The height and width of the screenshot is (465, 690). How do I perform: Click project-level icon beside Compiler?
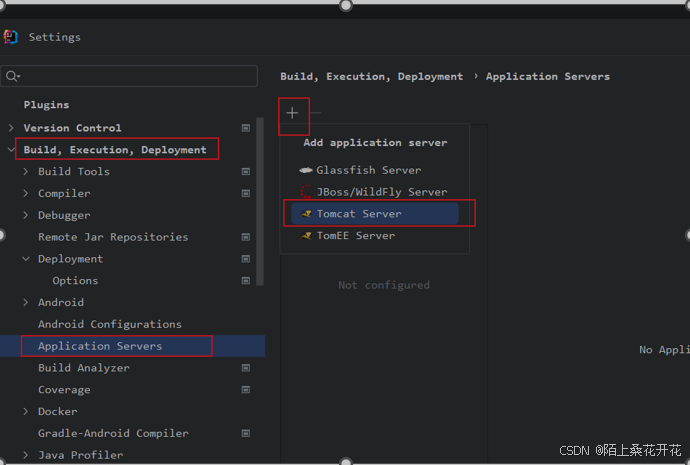[246, 194]
